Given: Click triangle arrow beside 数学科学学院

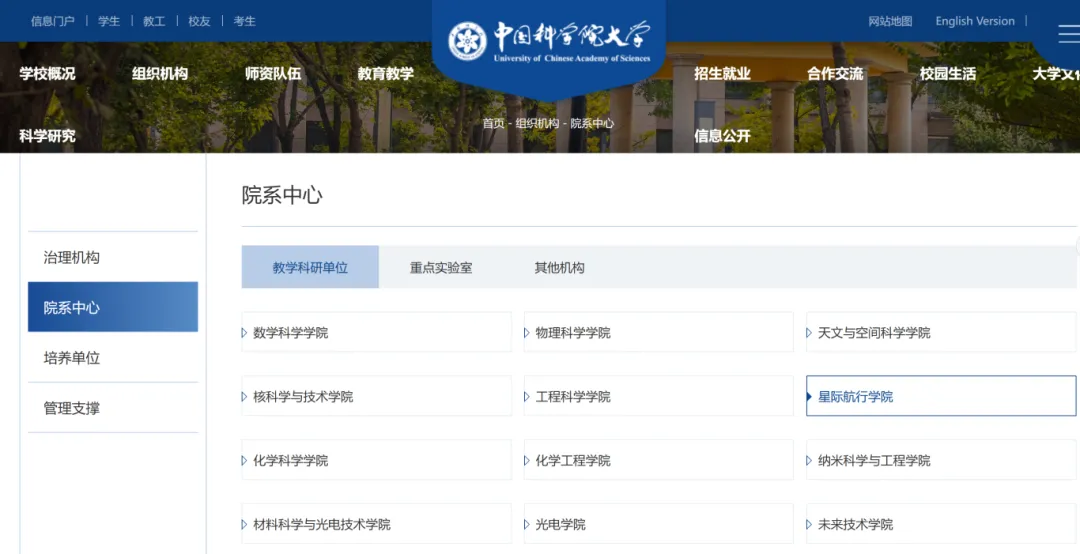Looking at the screenshot, I should 244,333.
